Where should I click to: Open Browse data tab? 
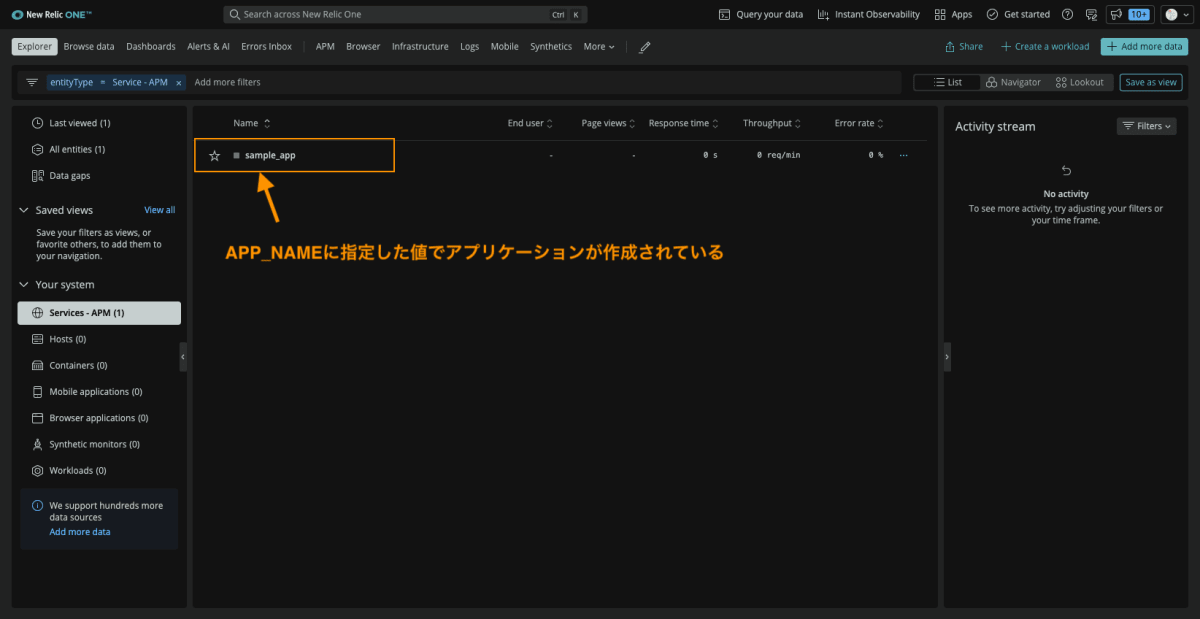point(89,47)
